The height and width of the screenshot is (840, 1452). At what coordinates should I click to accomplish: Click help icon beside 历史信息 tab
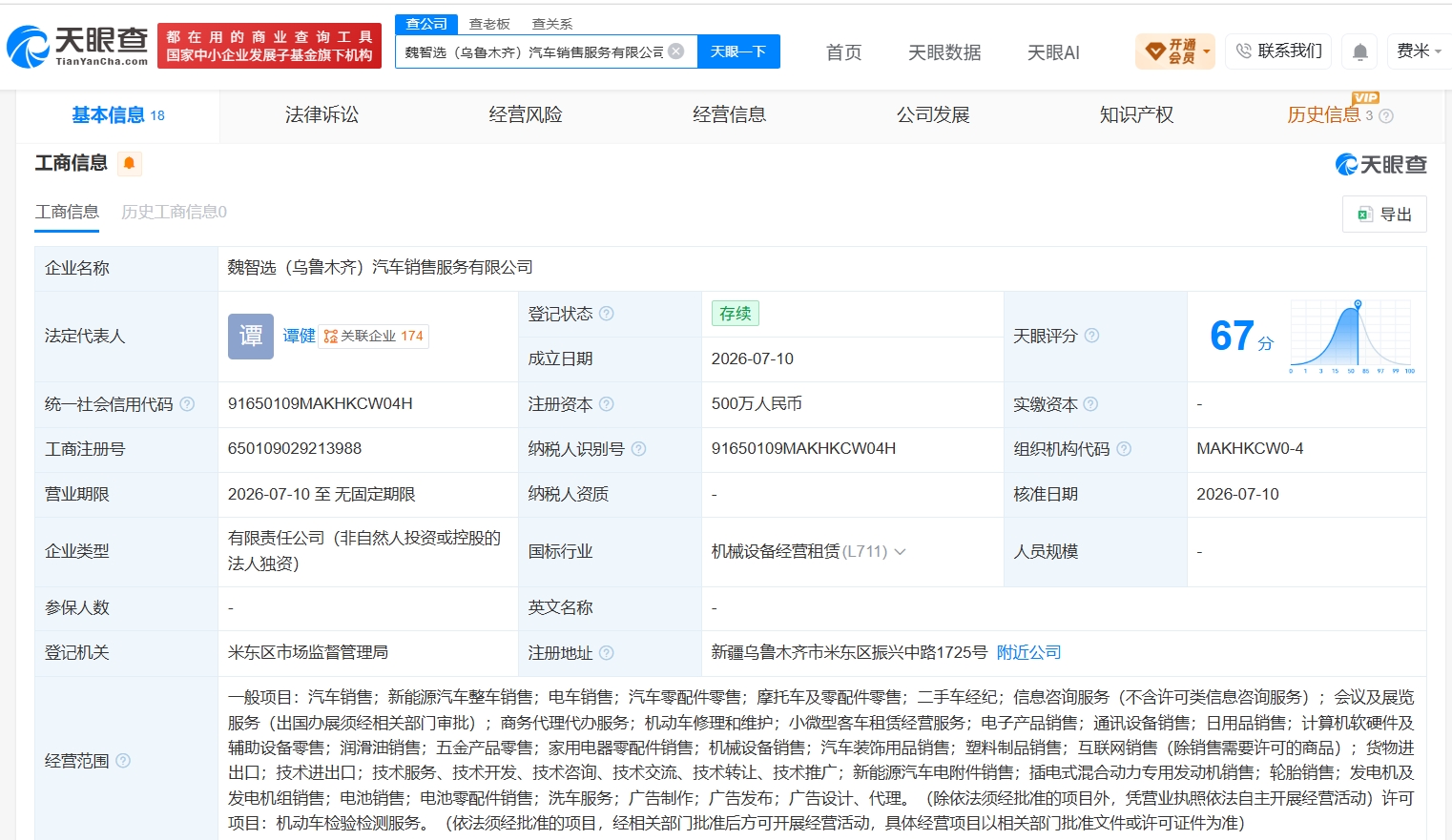pyautogui.click(x=1386, y=116)
